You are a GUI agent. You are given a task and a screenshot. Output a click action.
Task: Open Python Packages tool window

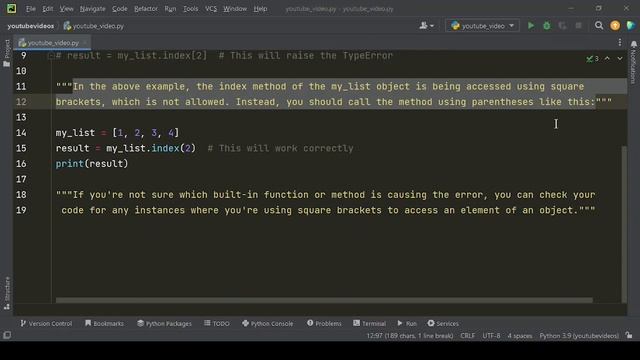pyautogui.click(x=164, y=323)
